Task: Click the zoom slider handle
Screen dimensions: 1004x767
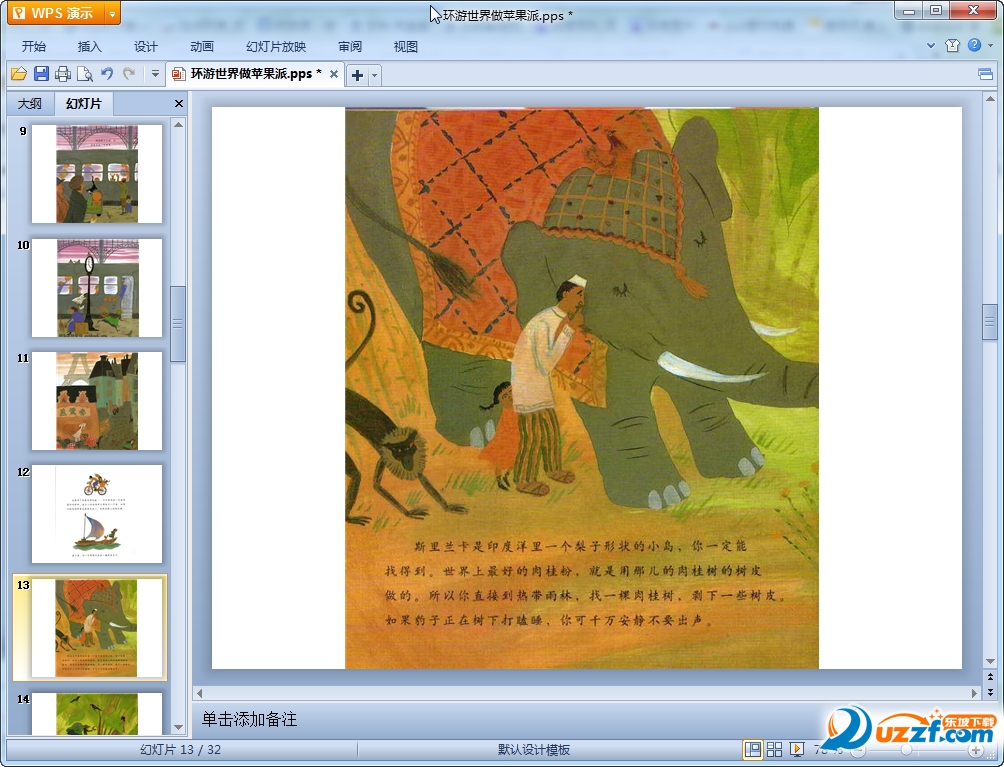Action: pos(906,750)
